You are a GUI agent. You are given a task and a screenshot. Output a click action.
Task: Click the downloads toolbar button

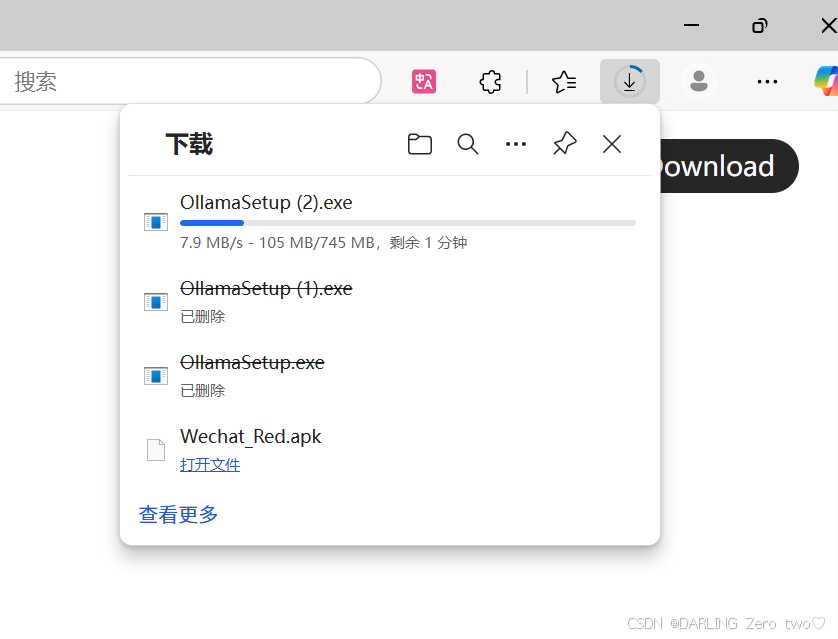point(629,81)
